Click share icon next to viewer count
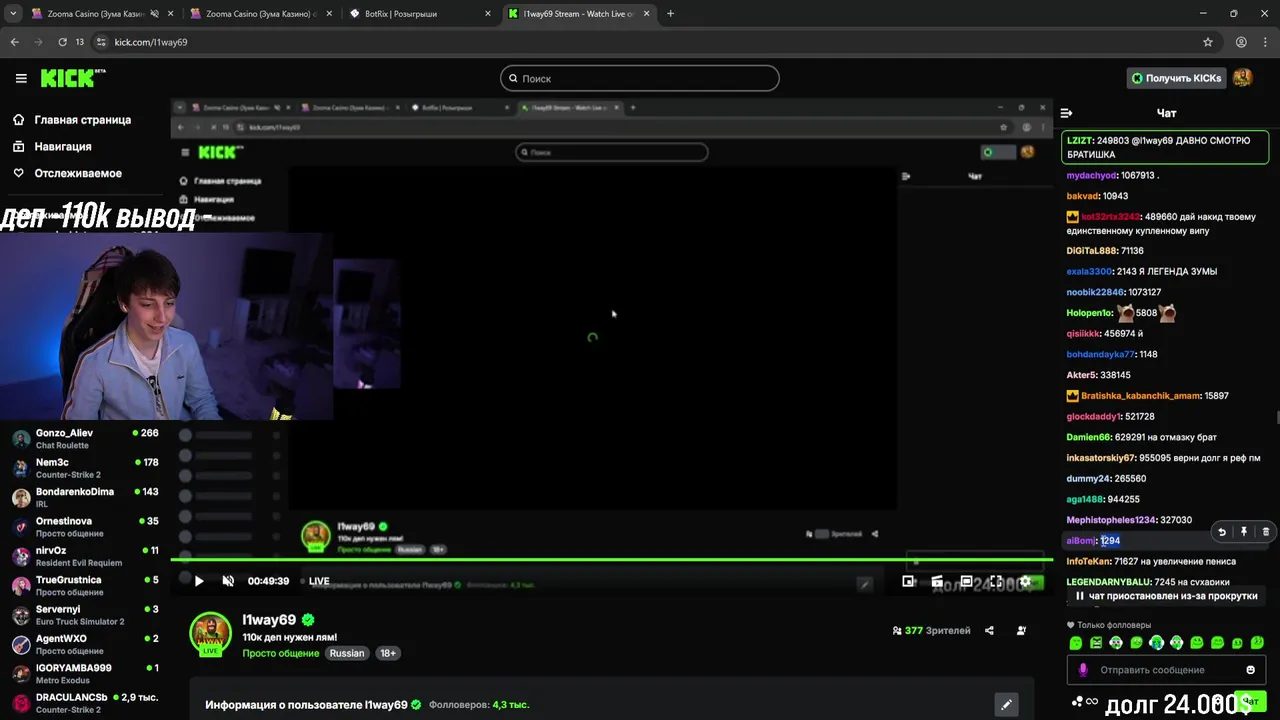 [x=989, y=630]
